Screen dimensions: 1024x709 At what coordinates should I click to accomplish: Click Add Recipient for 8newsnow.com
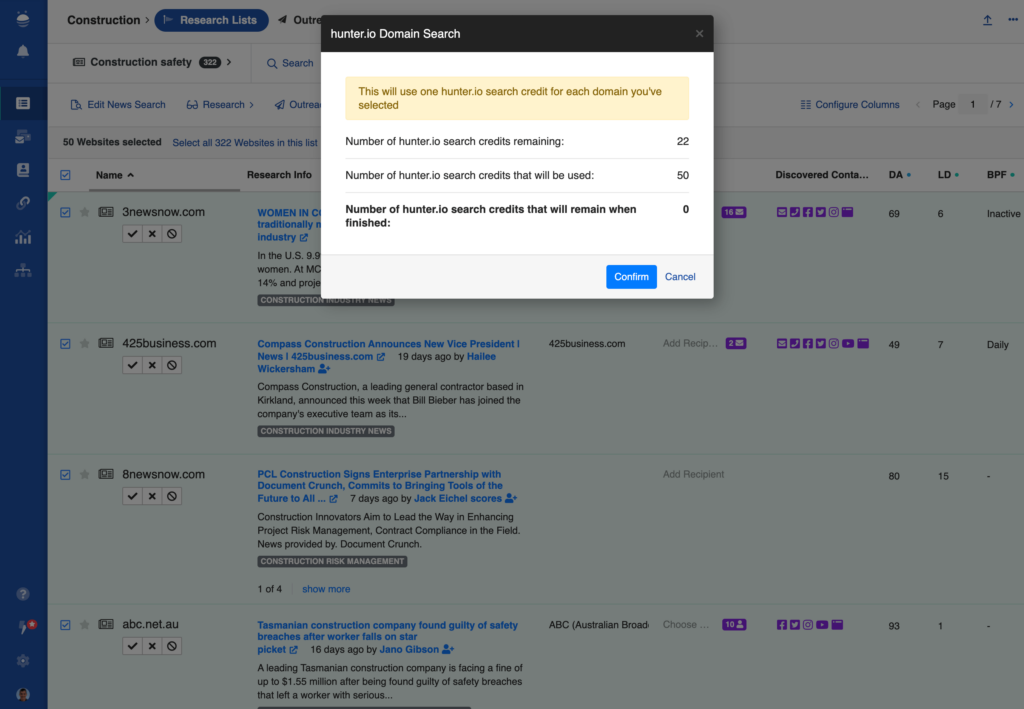click(x=693, y=475)
